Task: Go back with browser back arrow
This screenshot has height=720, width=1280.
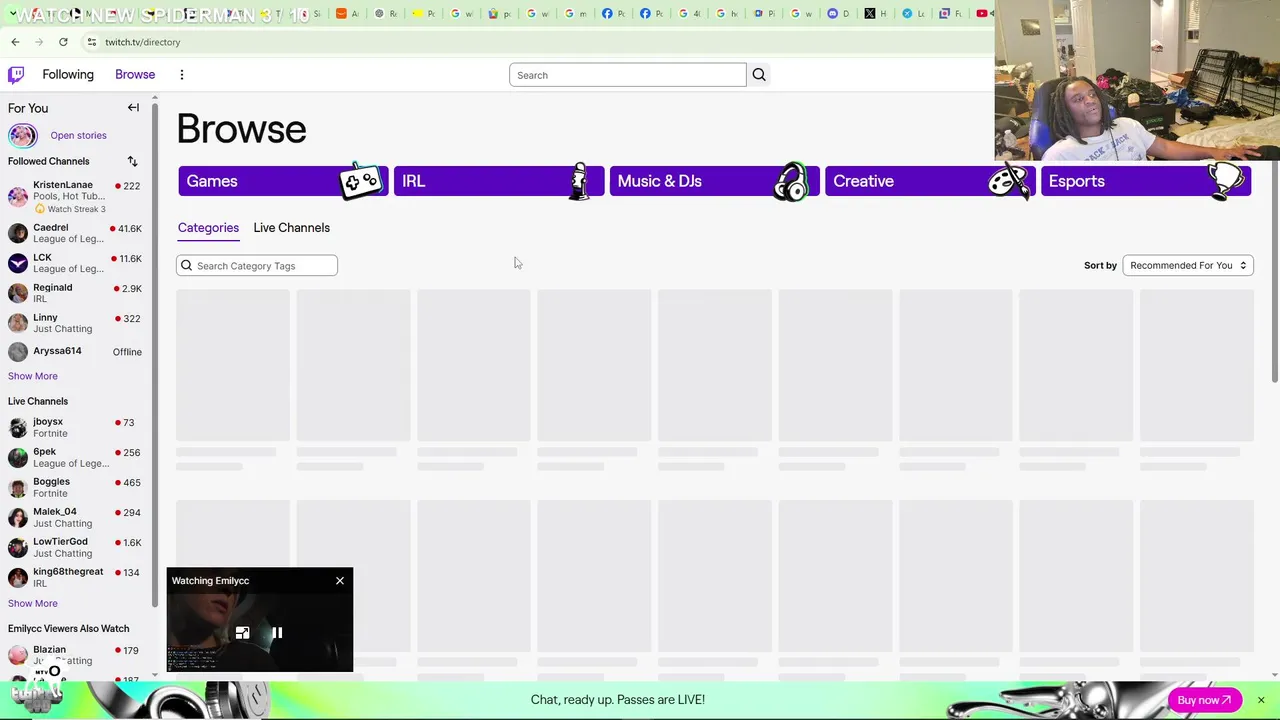Action: click(x=15, y=42)
